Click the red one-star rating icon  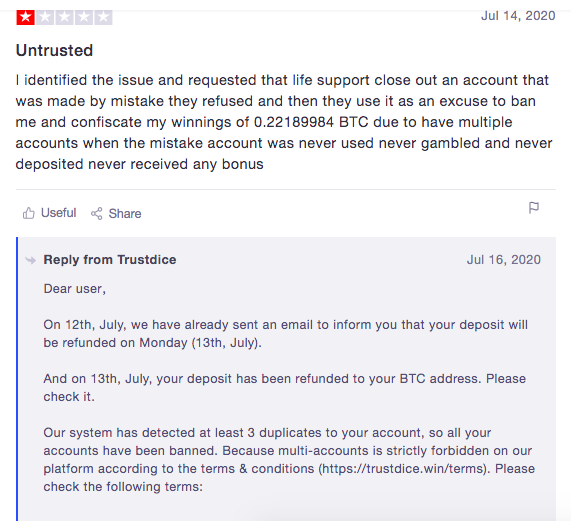(x=25, y=17)
